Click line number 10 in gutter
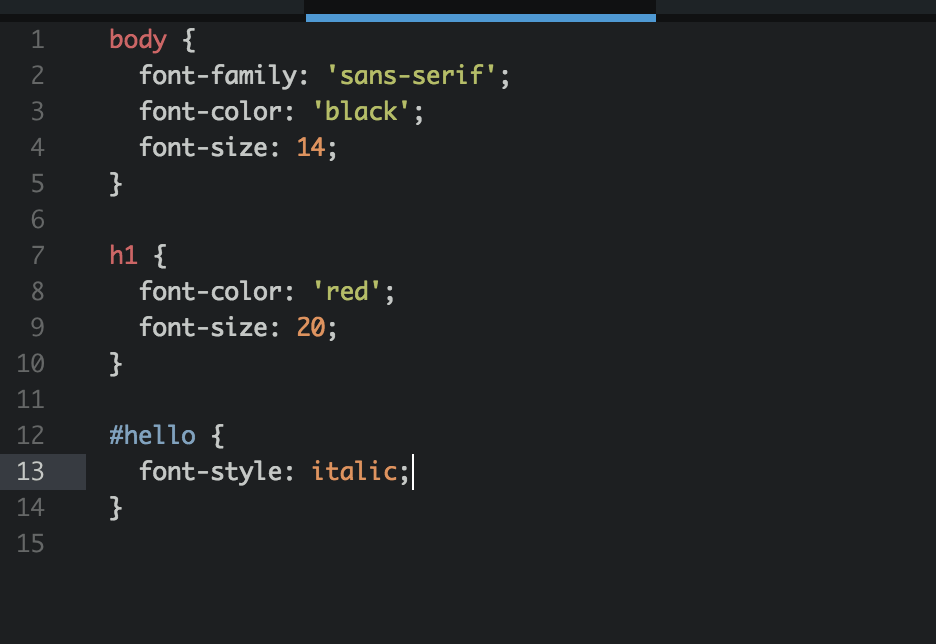Screen dimensions: 936x644 (30, 363)
